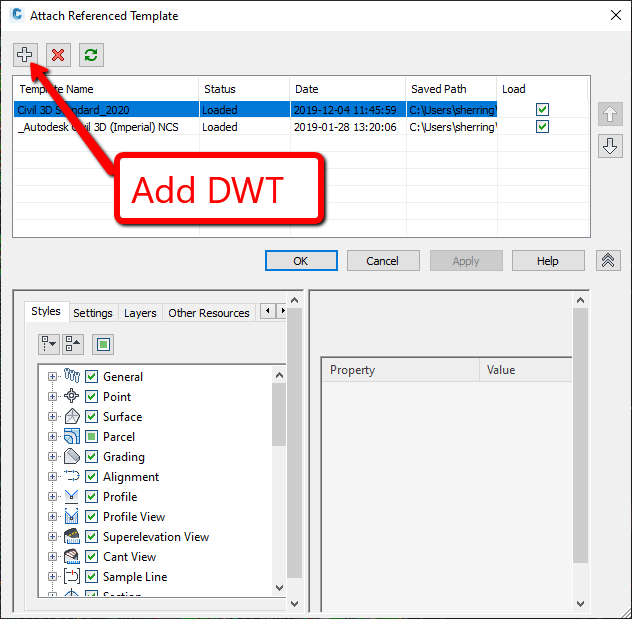
Task: Toggle the Point checkbox
Action: (91, 396)
